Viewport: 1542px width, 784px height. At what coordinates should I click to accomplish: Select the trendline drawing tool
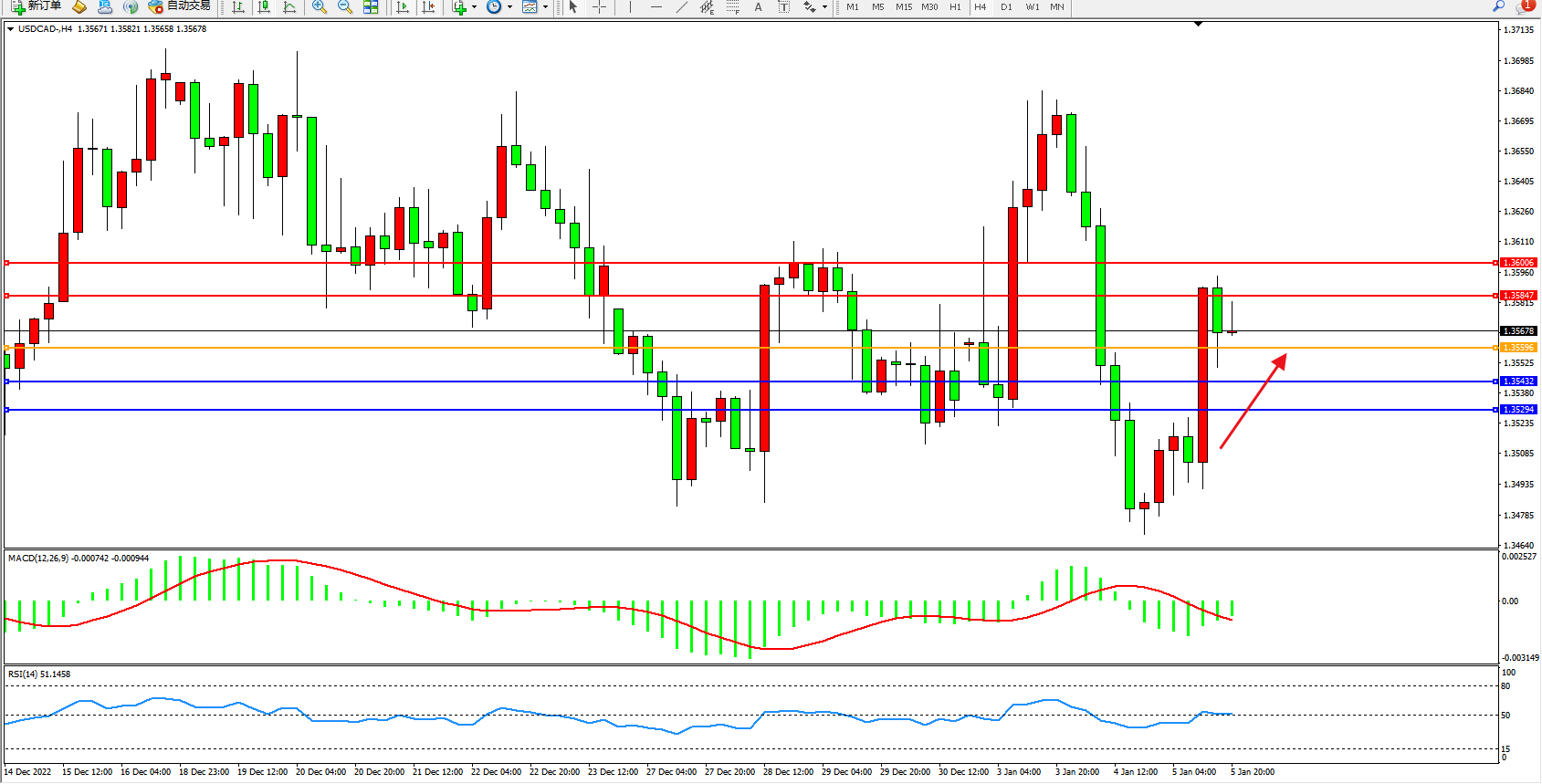pos(681,7)
